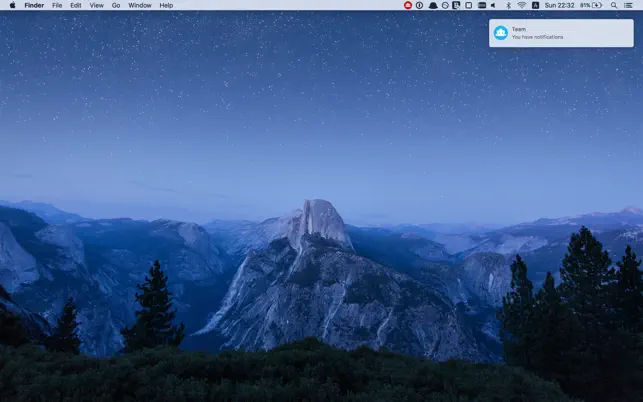Open the Go menu
Screen dimensions: 643x402
pyautogui.click(x=116, y=5)
